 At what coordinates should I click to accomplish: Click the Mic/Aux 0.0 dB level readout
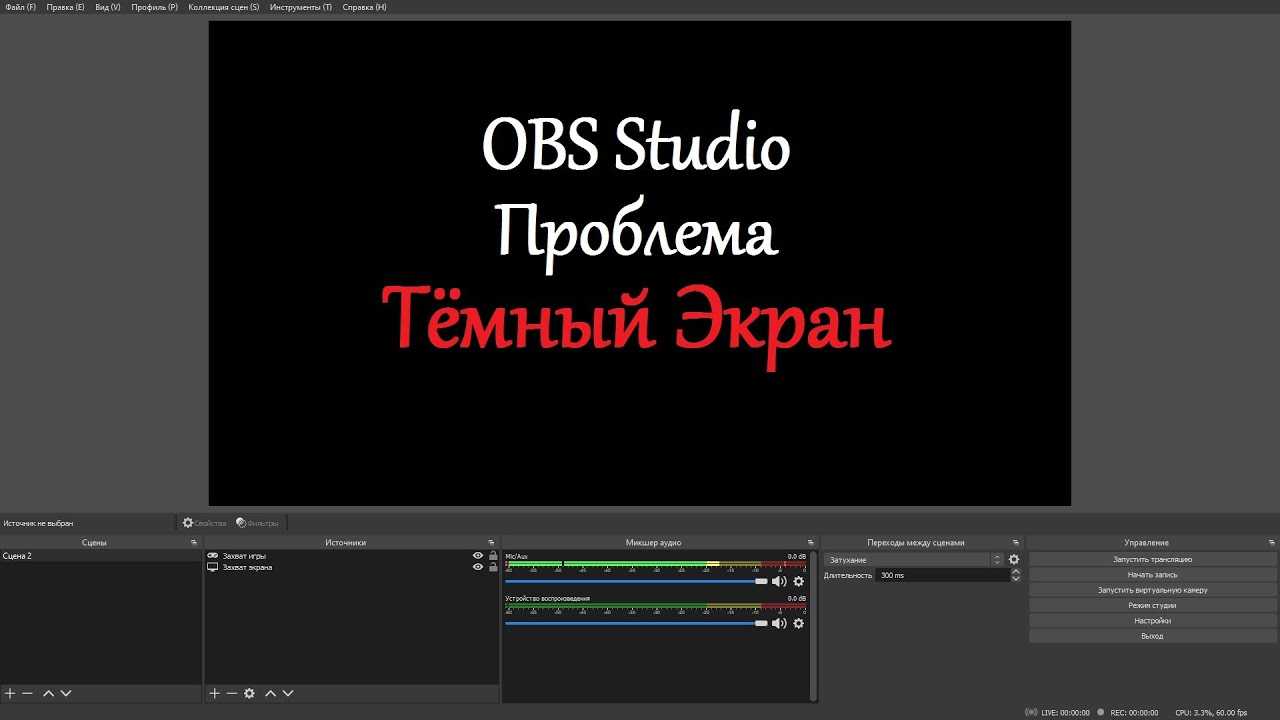(796, 556)
